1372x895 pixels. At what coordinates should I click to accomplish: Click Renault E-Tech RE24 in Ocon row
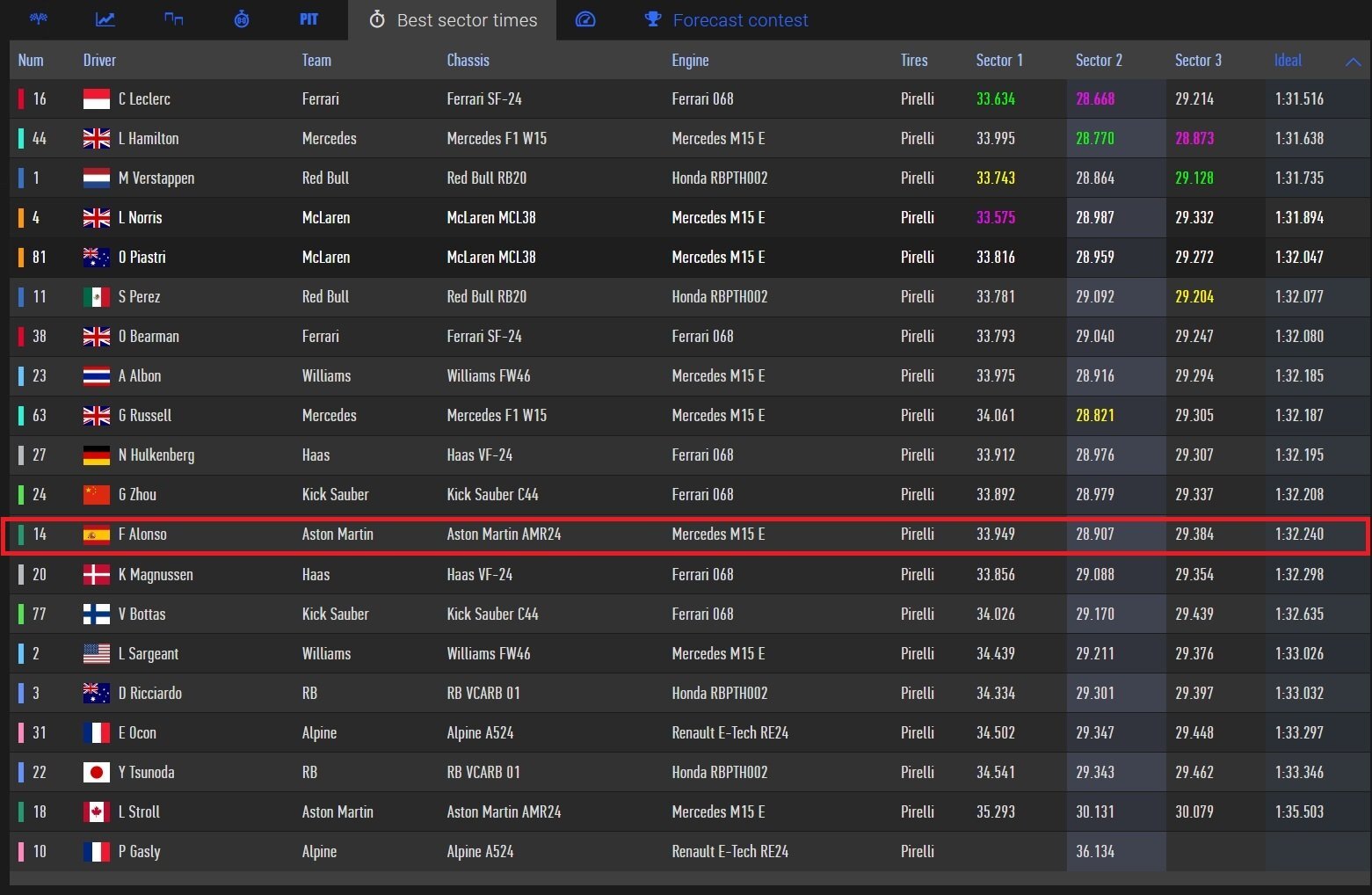coord(730,732)
